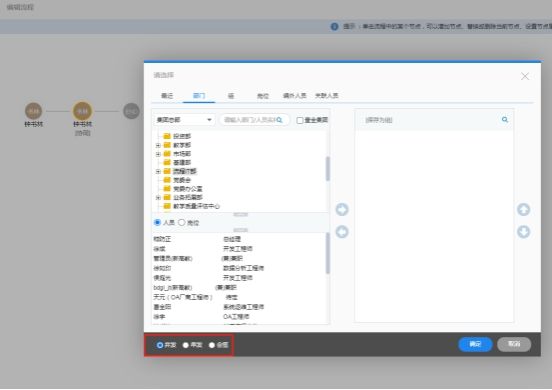Expand the tree node above 党委会
This screenshot has height=390, width=552.
pyautogui.click(x=158, y=171)
